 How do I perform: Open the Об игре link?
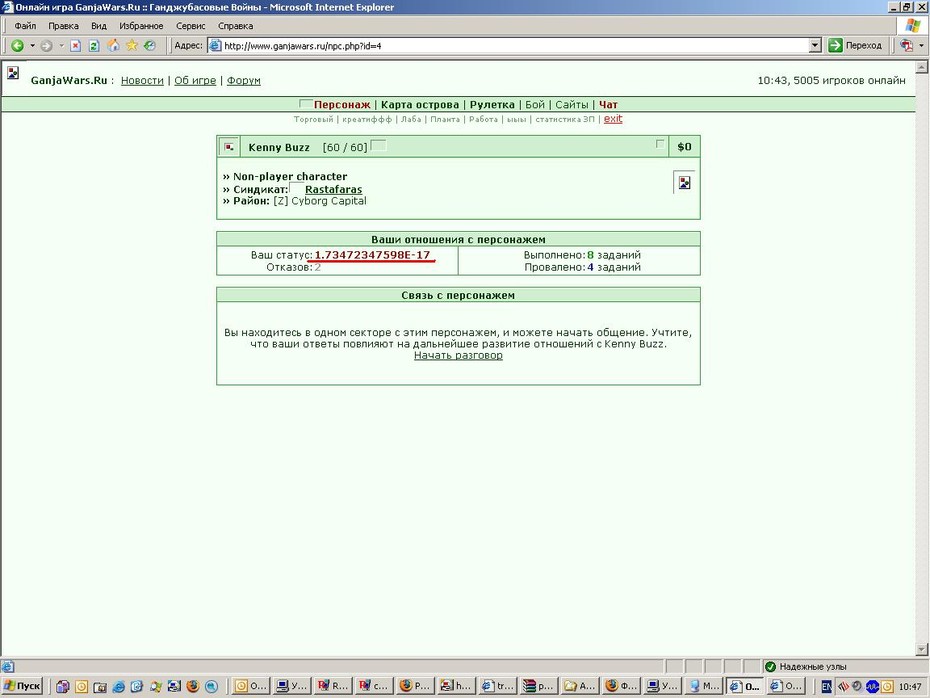click(x=195, y=81)
